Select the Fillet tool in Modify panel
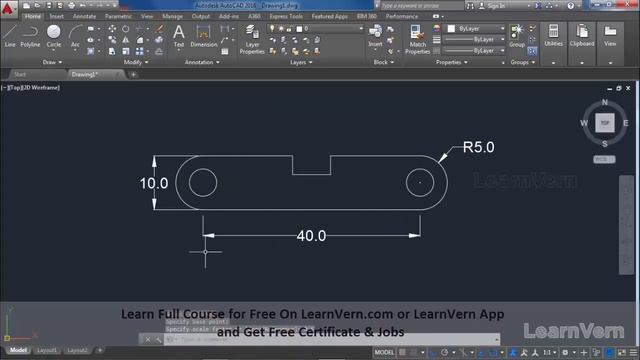The image size is (640, 360). pos(140,40)
